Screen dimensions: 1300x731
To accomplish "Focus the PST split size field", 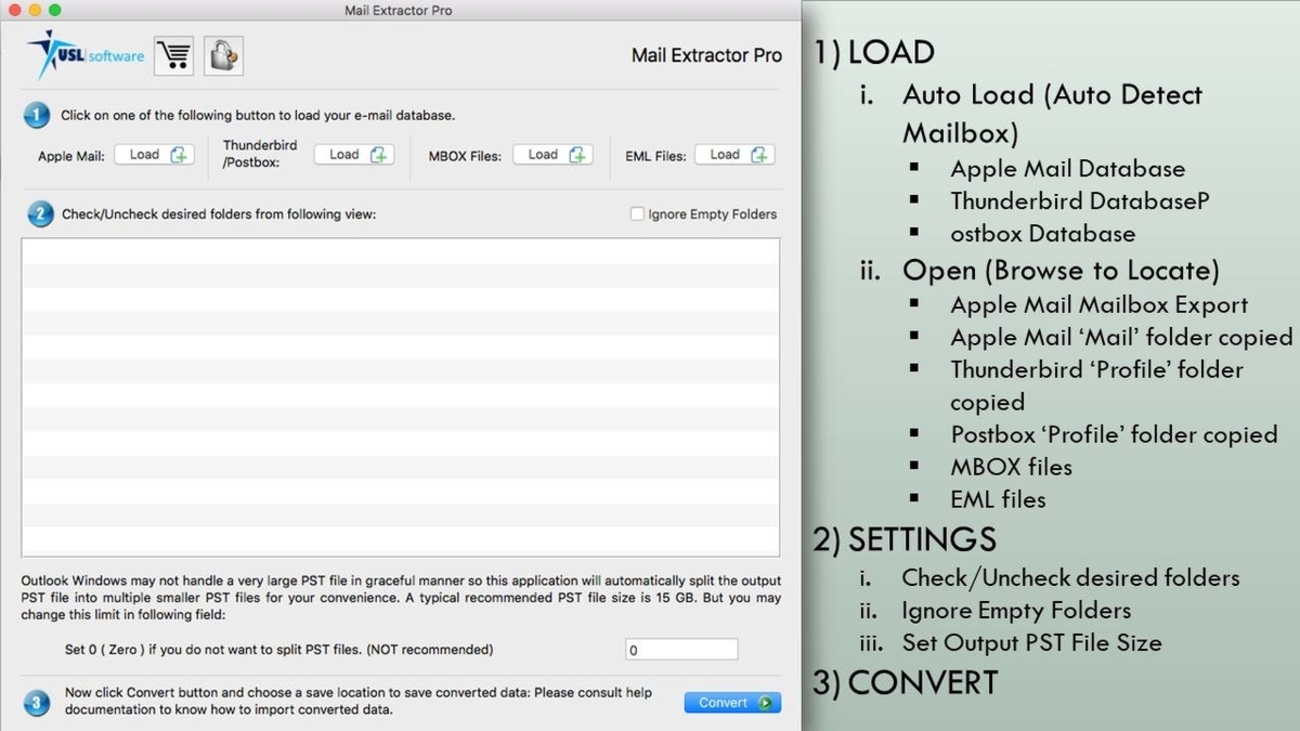I will pyautogui.click(x=682, y=650).
